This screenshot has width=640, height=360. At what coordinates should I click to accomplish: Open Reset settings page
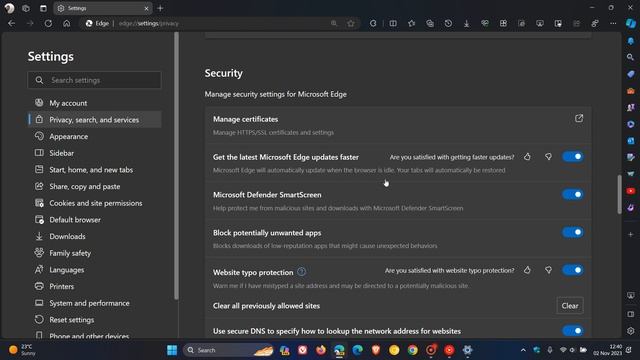94,320
